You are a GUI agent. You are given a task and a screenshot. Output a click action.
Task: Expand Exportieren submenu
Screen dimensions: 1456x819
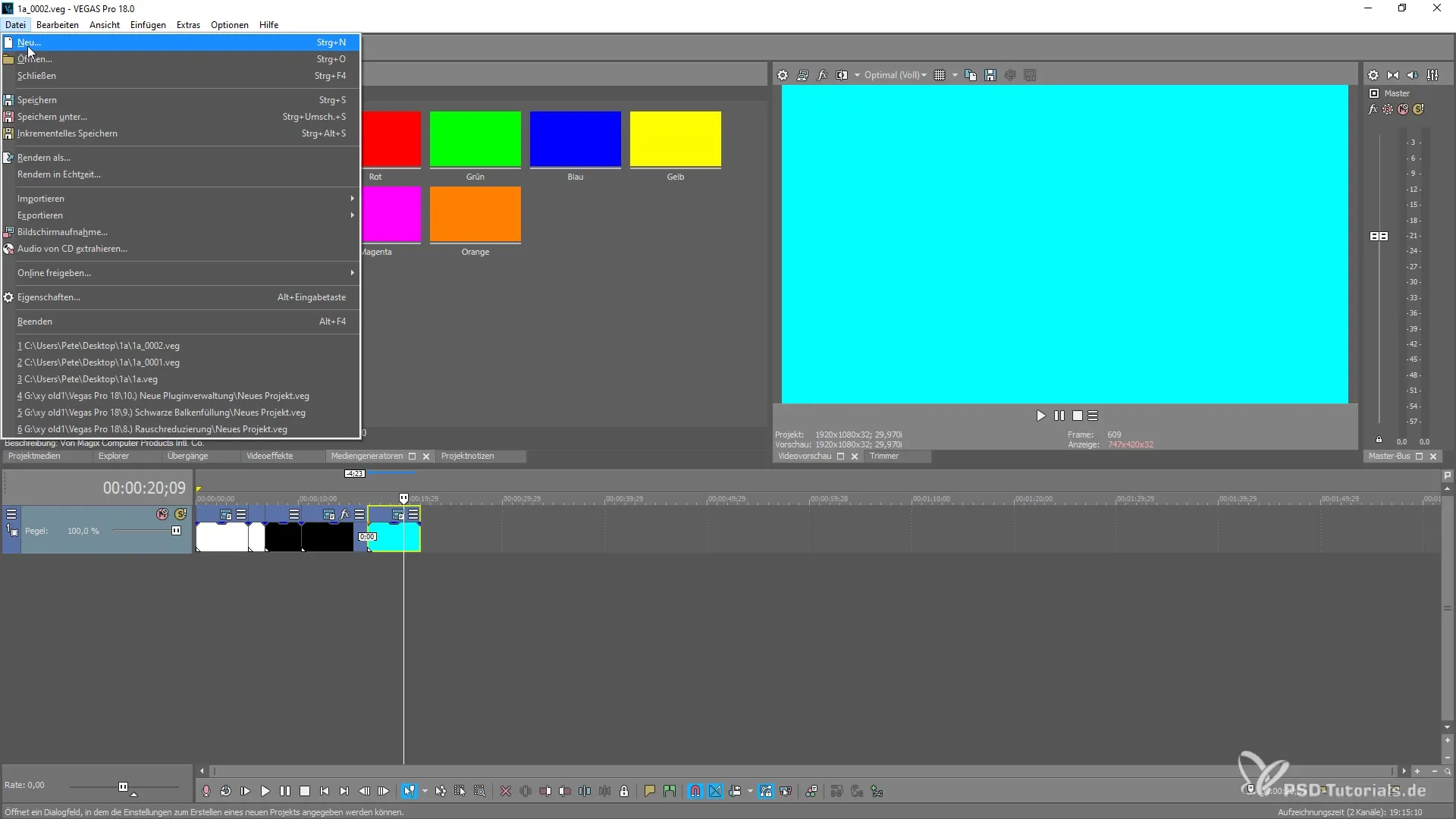[x=181, y=215]
